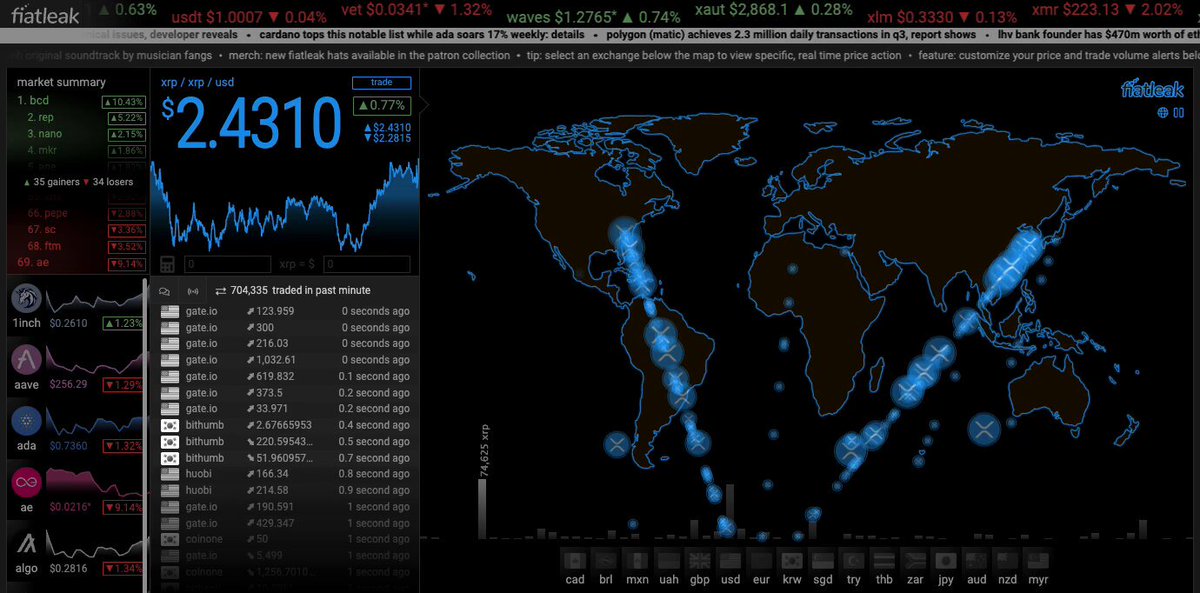Click the krw currency flag
Screen dimensions: 1200x593
pyautogui.click(x=792, y=559)
